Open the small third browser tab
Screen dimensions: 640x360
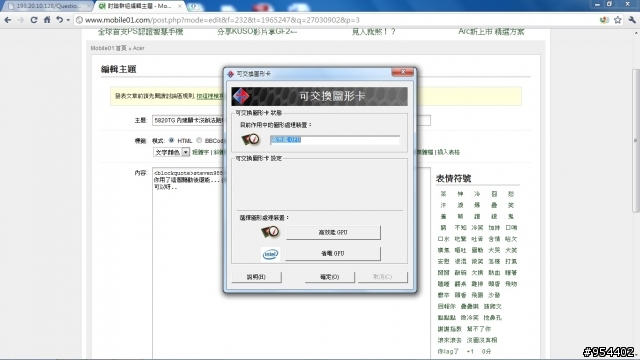(x=193, y=6)
